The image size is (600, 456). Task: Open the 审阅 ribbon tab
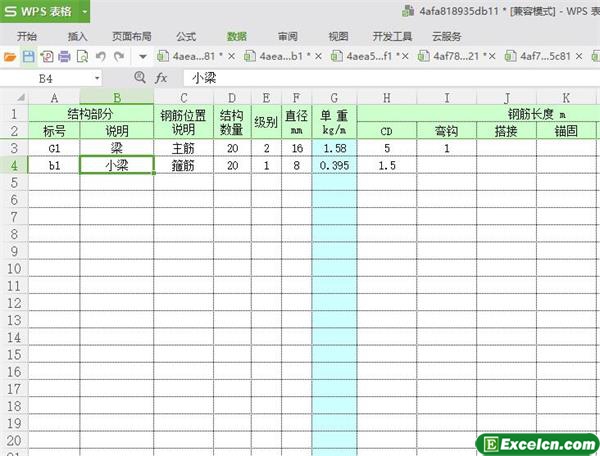click(288, 36)
